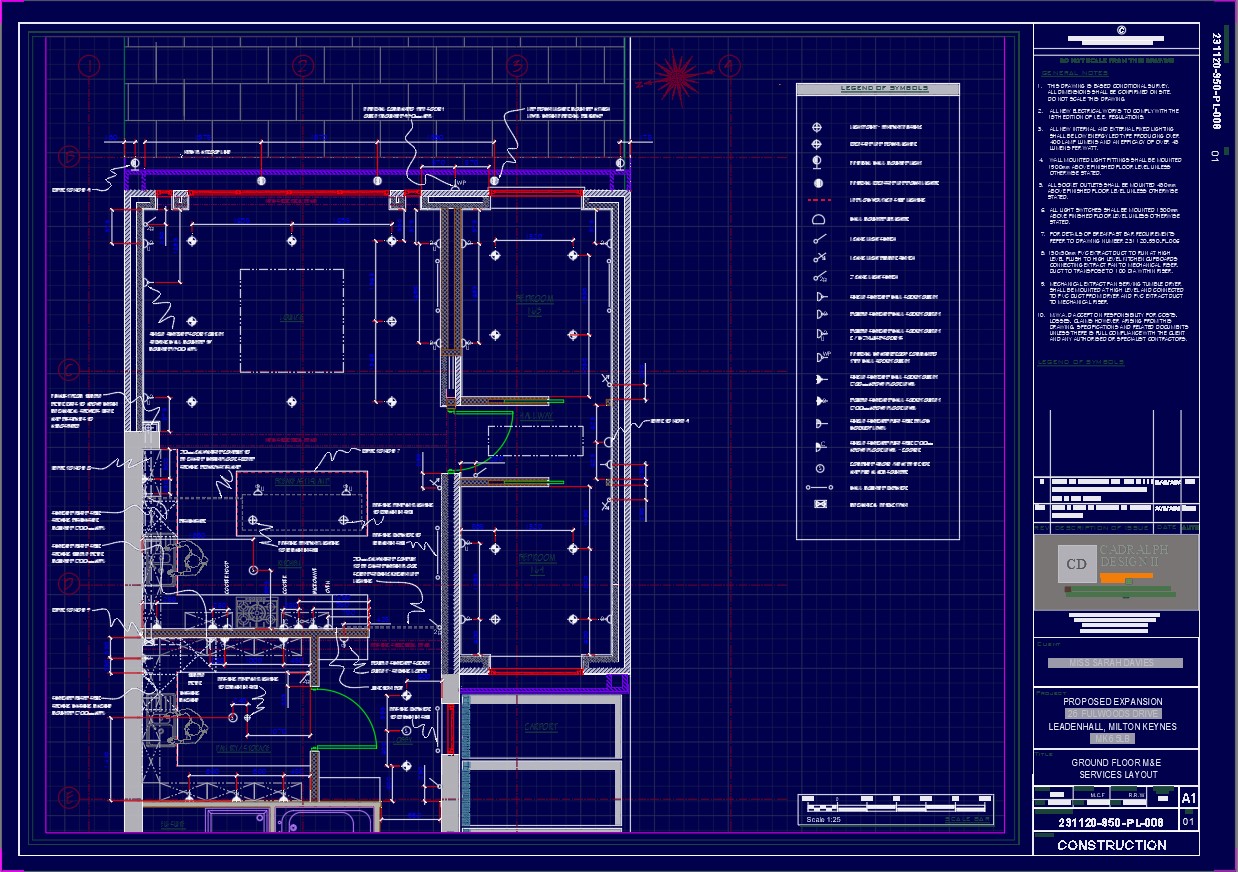Click the red dashed line legend symbol
1238x872 pixels.
pos(820,200)
